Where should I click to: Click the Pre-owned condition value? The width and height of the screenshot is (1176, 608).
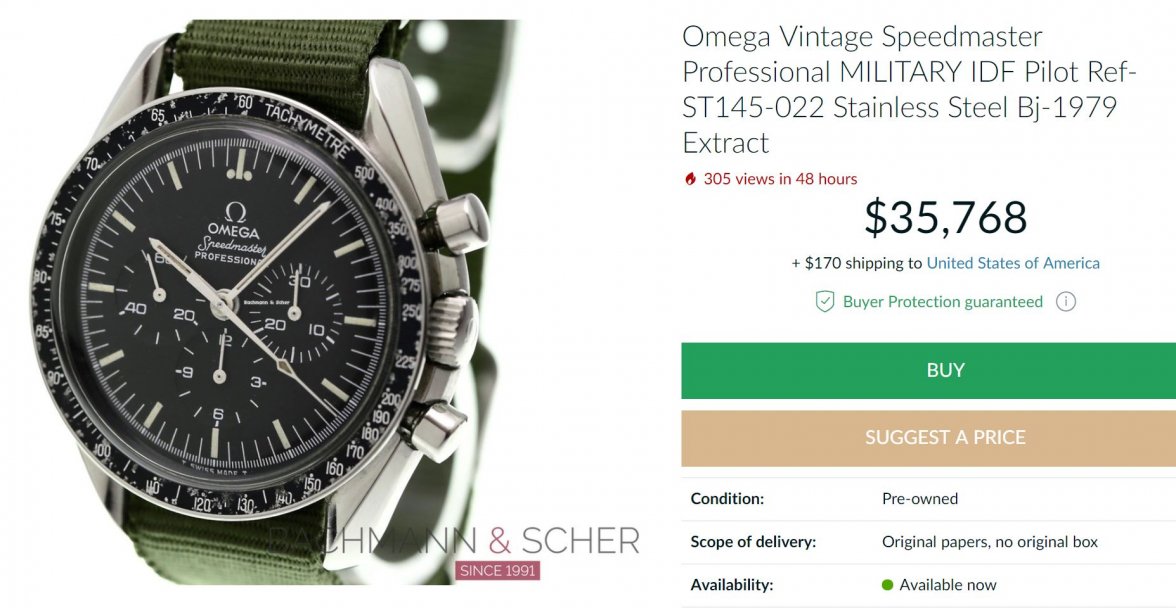(x=919, y=498)
